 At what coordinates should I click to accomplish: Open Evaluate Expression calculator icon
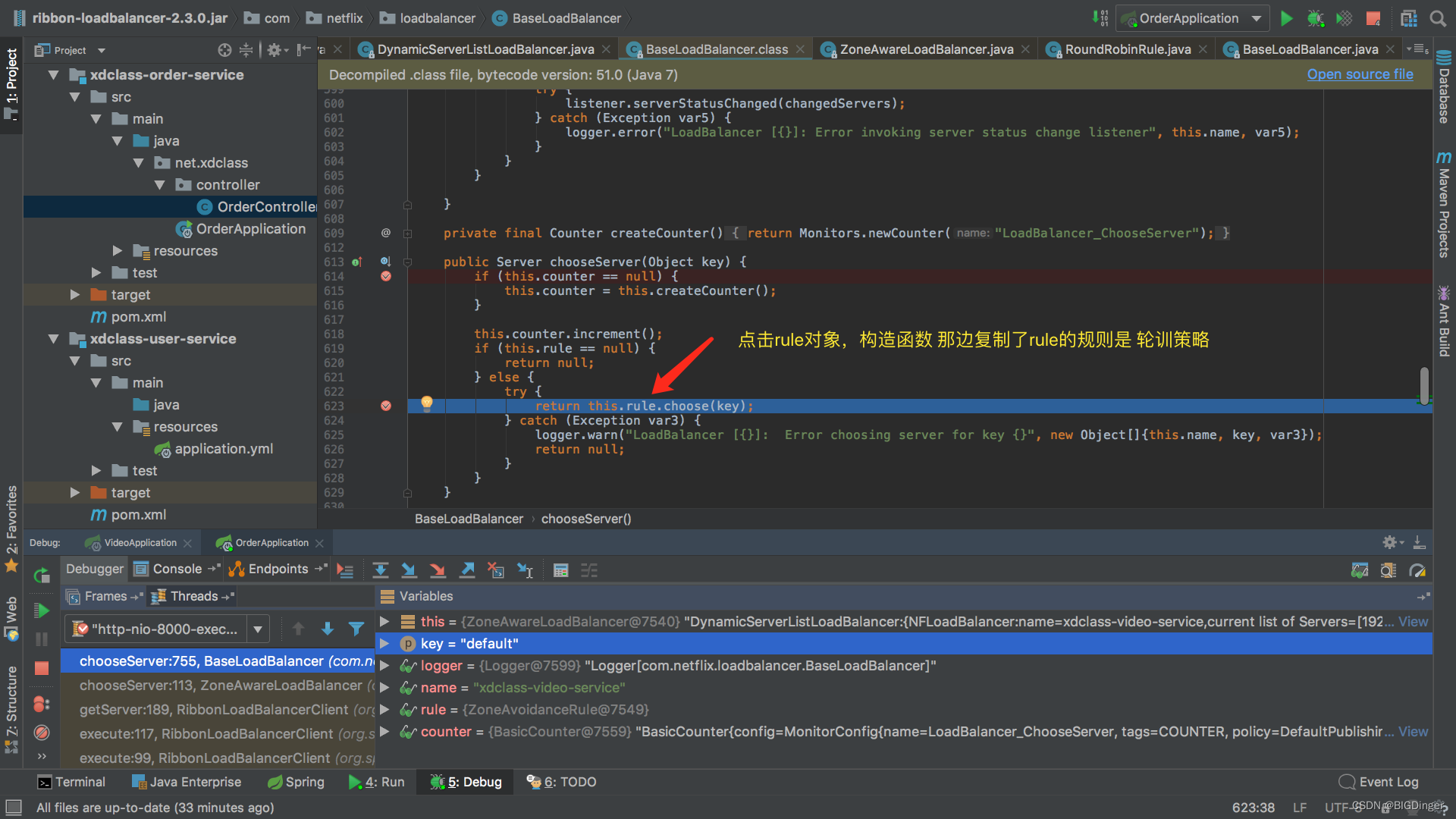[561, 570]
